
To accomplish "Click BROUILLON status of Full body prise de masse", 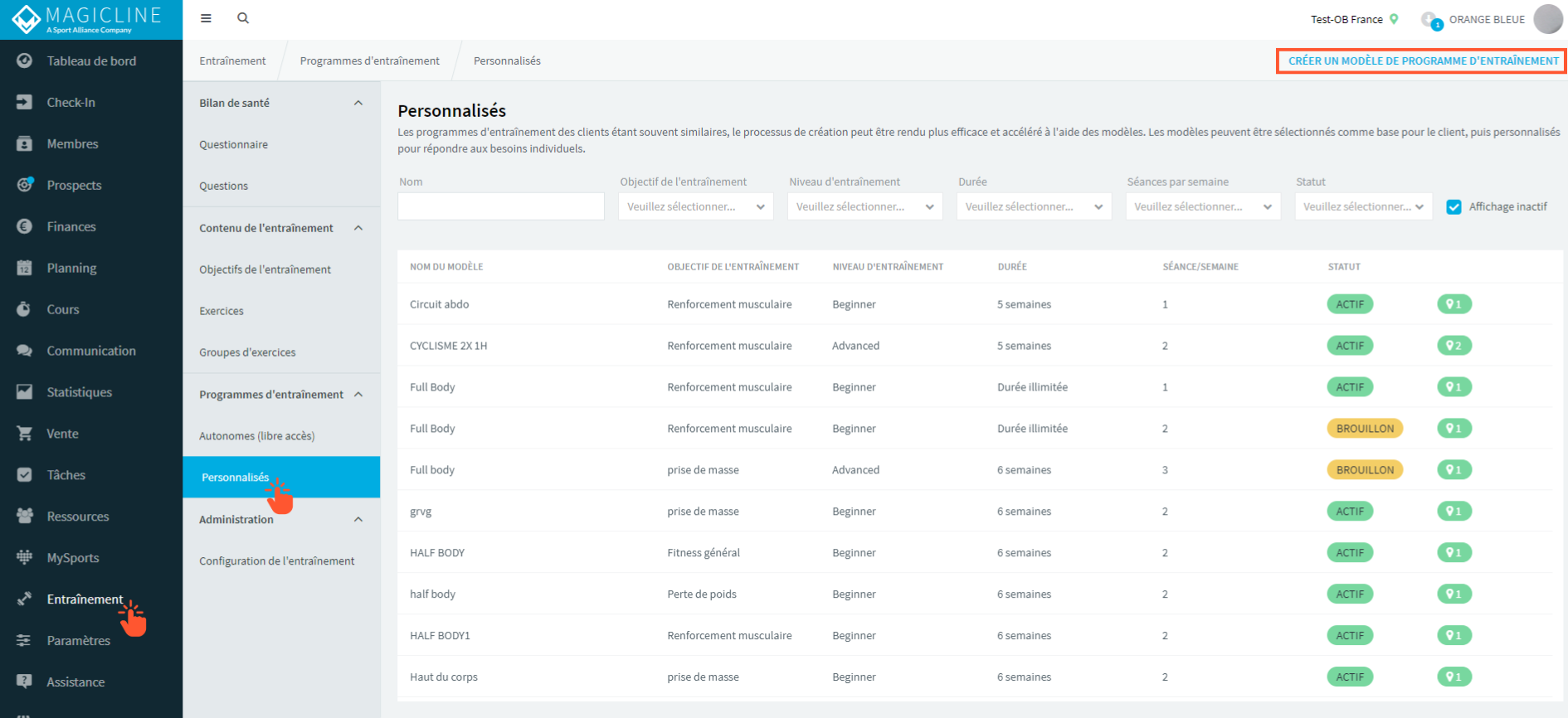I will (x=1365, y=470).
